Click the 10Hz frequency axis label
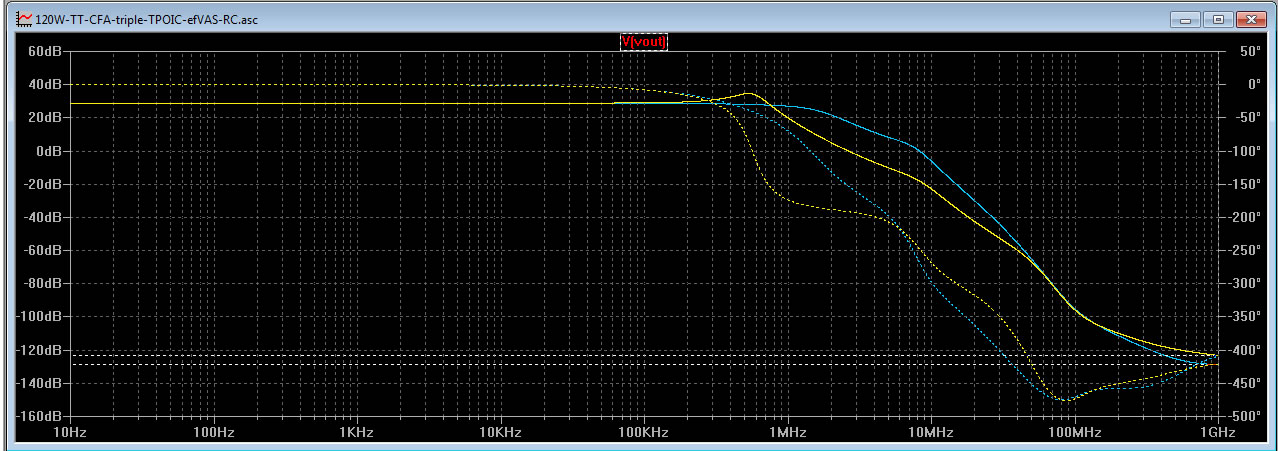The width and height of the screenshot is (1278, 451). (70, 433)
